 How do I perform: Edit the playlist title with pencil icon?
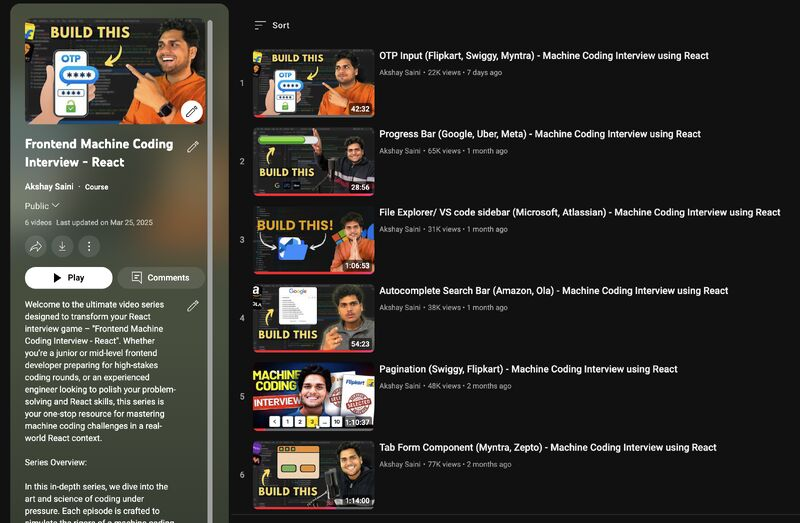(192, 147)
